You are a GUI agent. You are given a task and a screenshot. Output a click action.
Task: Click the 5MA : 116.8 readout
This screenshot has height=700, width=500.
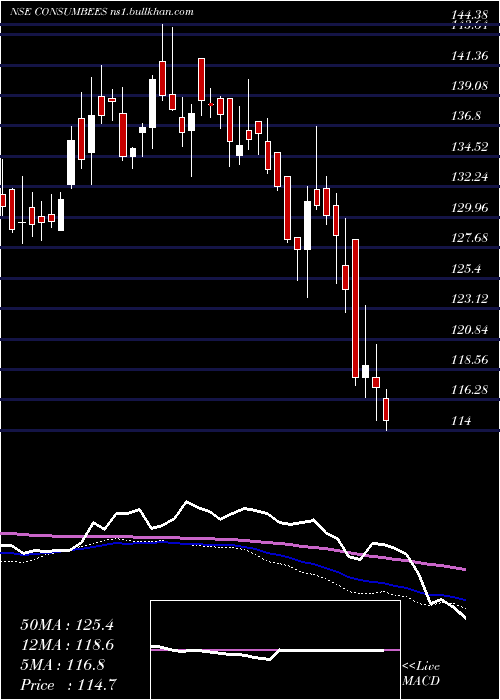point(62,665)
